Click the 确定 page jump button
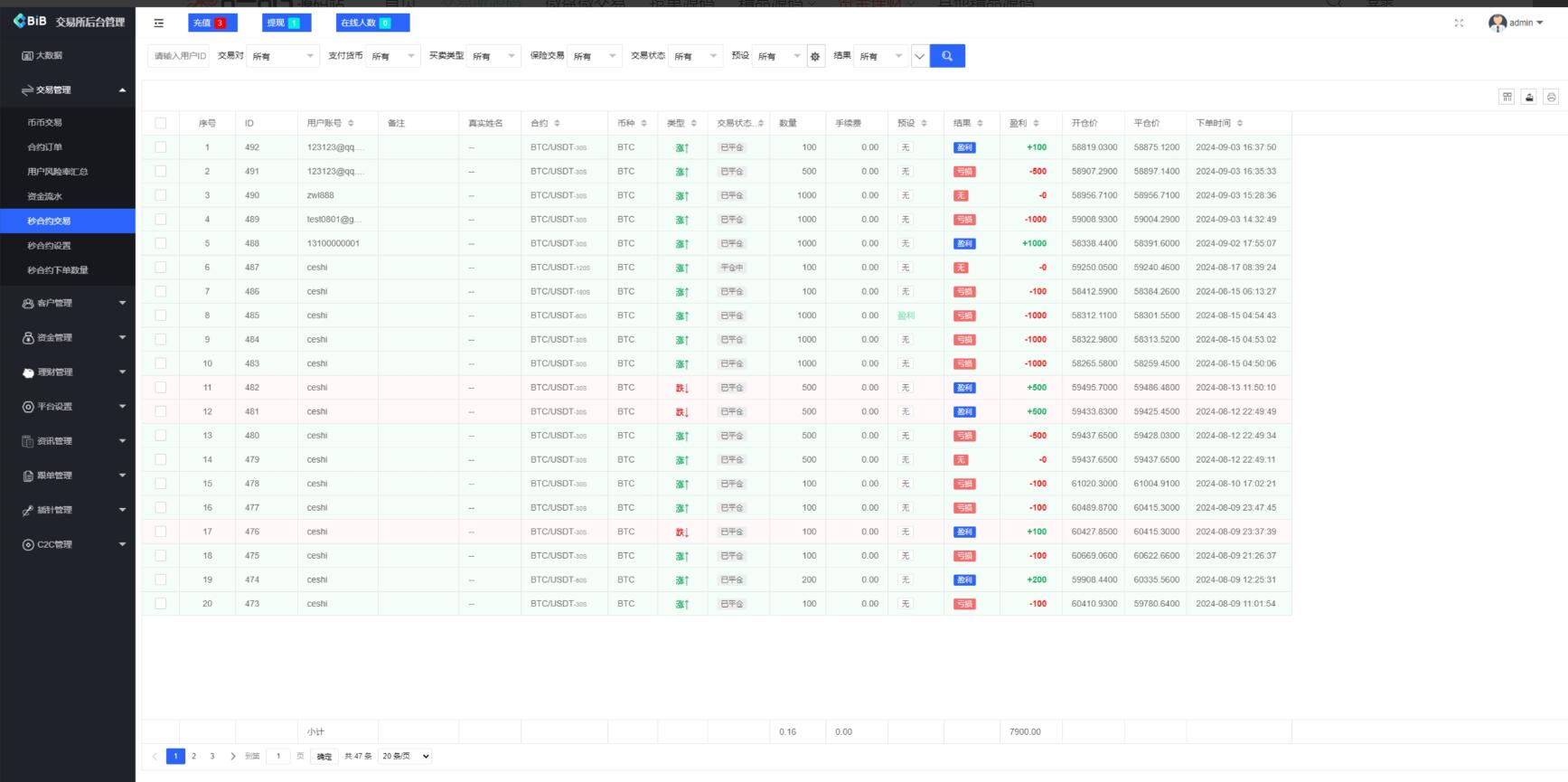Viewport: 1568px width, 782px height. point(324,757)
